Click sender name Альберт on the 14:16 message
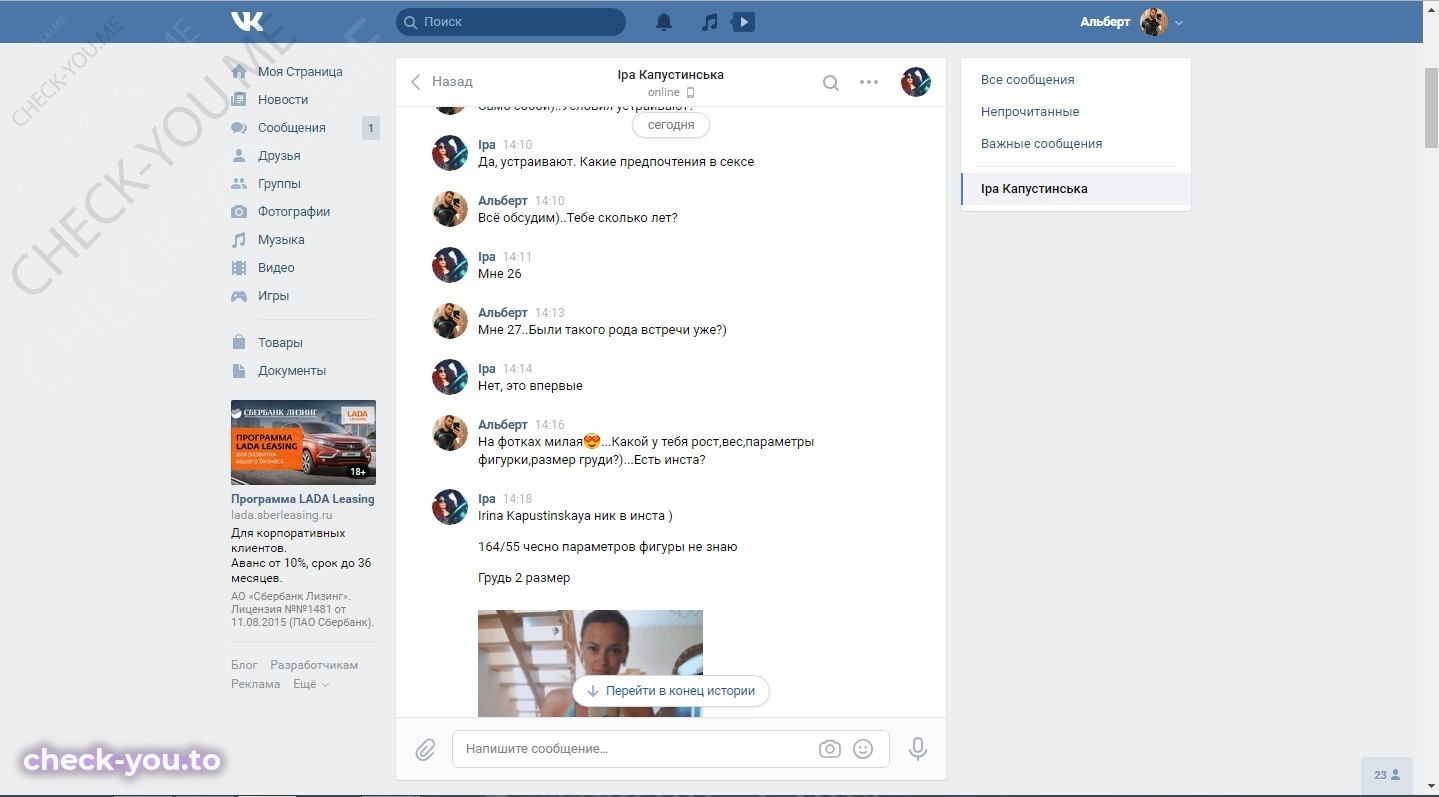The image size is (1439, 797). coord(502,425)
